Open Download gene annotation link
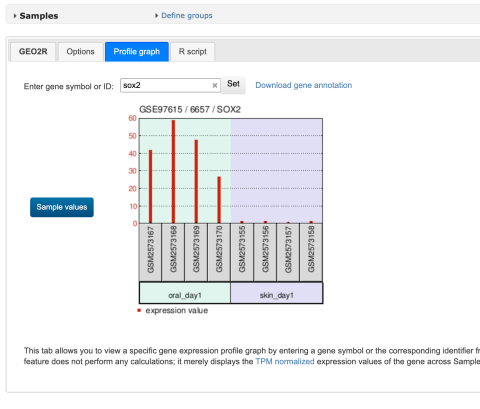480x409 pixels. (304, 85)
